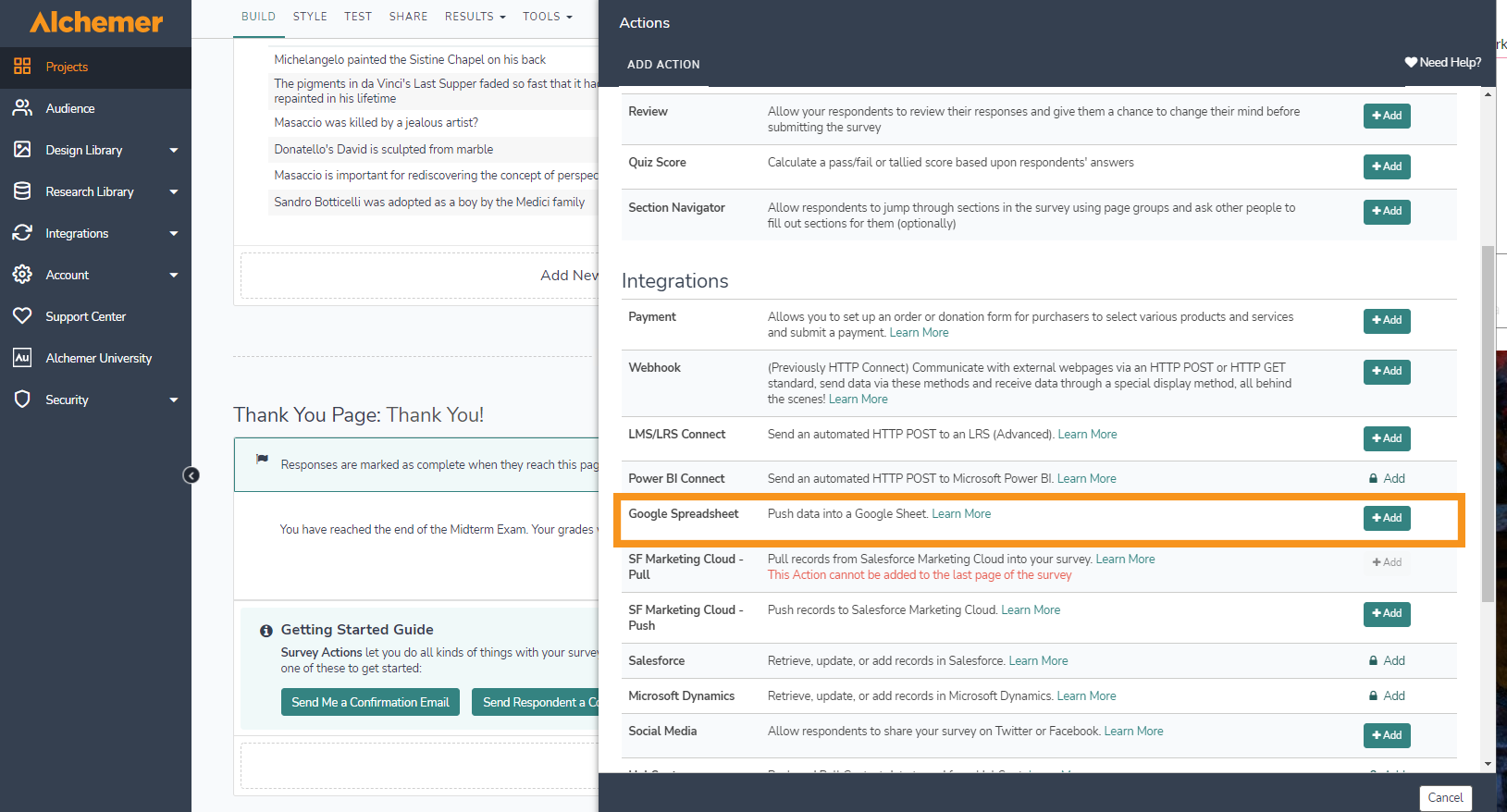
Task: Expand the Security submenu arrow
Action: [x=173, y=400]
